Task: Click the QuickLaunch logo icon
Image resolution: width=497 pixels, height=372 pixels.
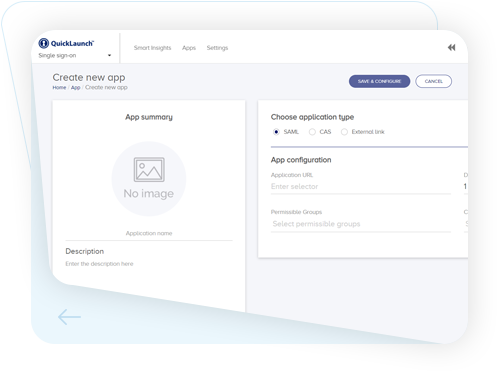Action: [x=44, y=43]
